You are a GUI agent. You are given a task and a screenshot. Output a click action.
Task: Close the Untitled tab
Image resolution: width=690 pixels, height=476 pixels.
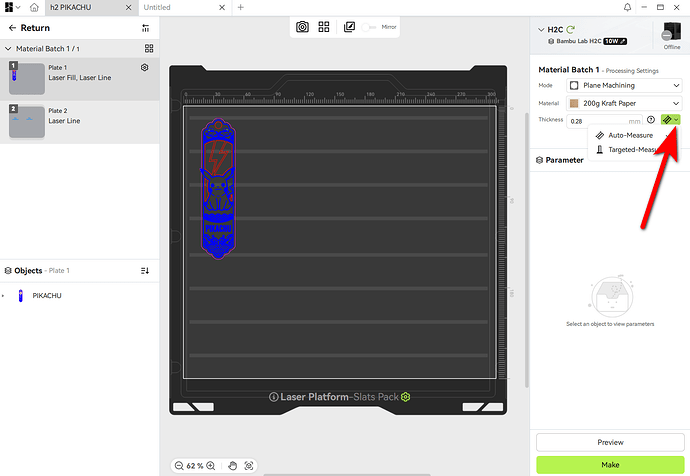pos(222,7)
